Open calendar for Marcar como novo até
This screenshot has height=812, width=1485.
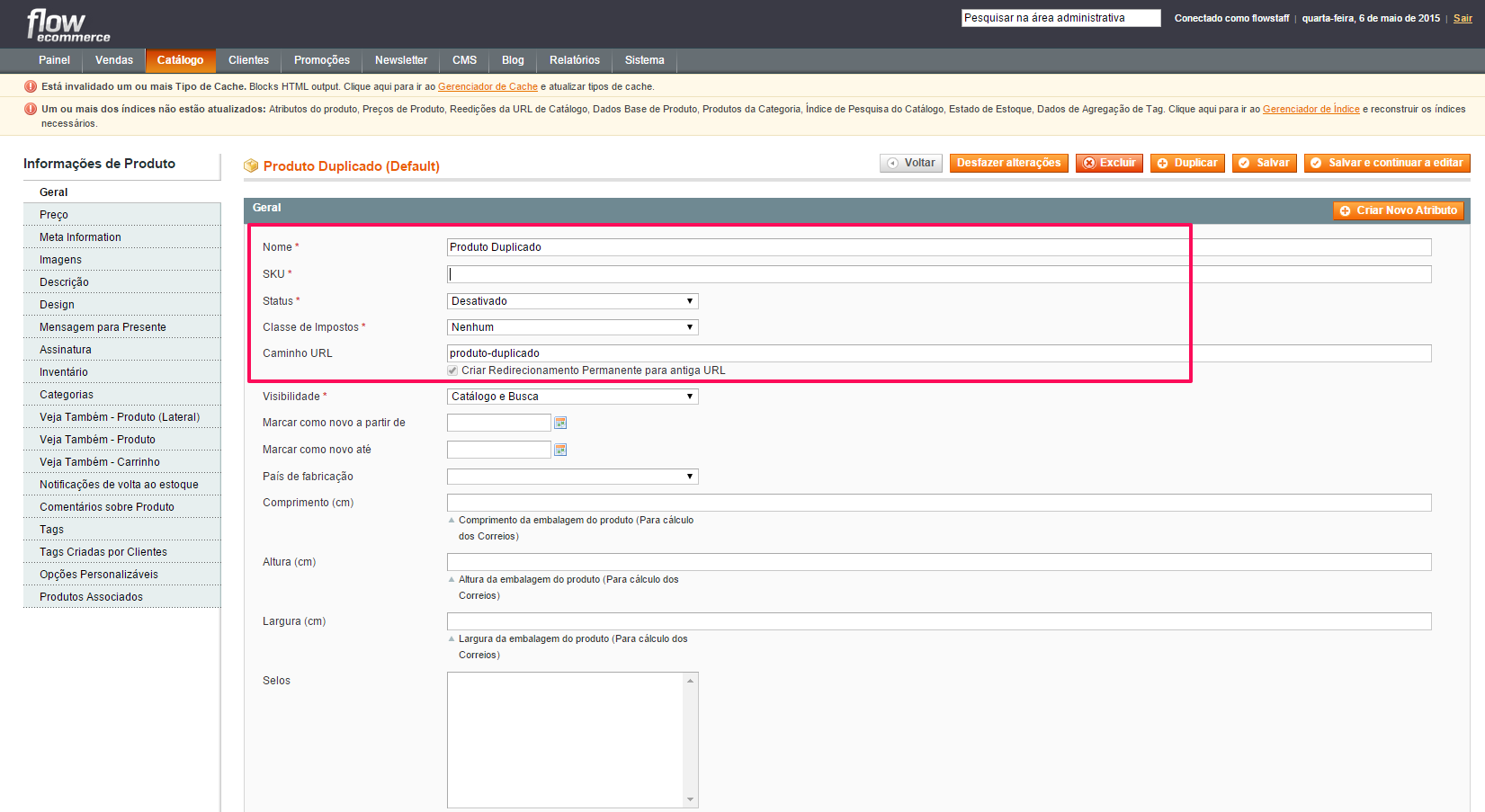(560, 450)
